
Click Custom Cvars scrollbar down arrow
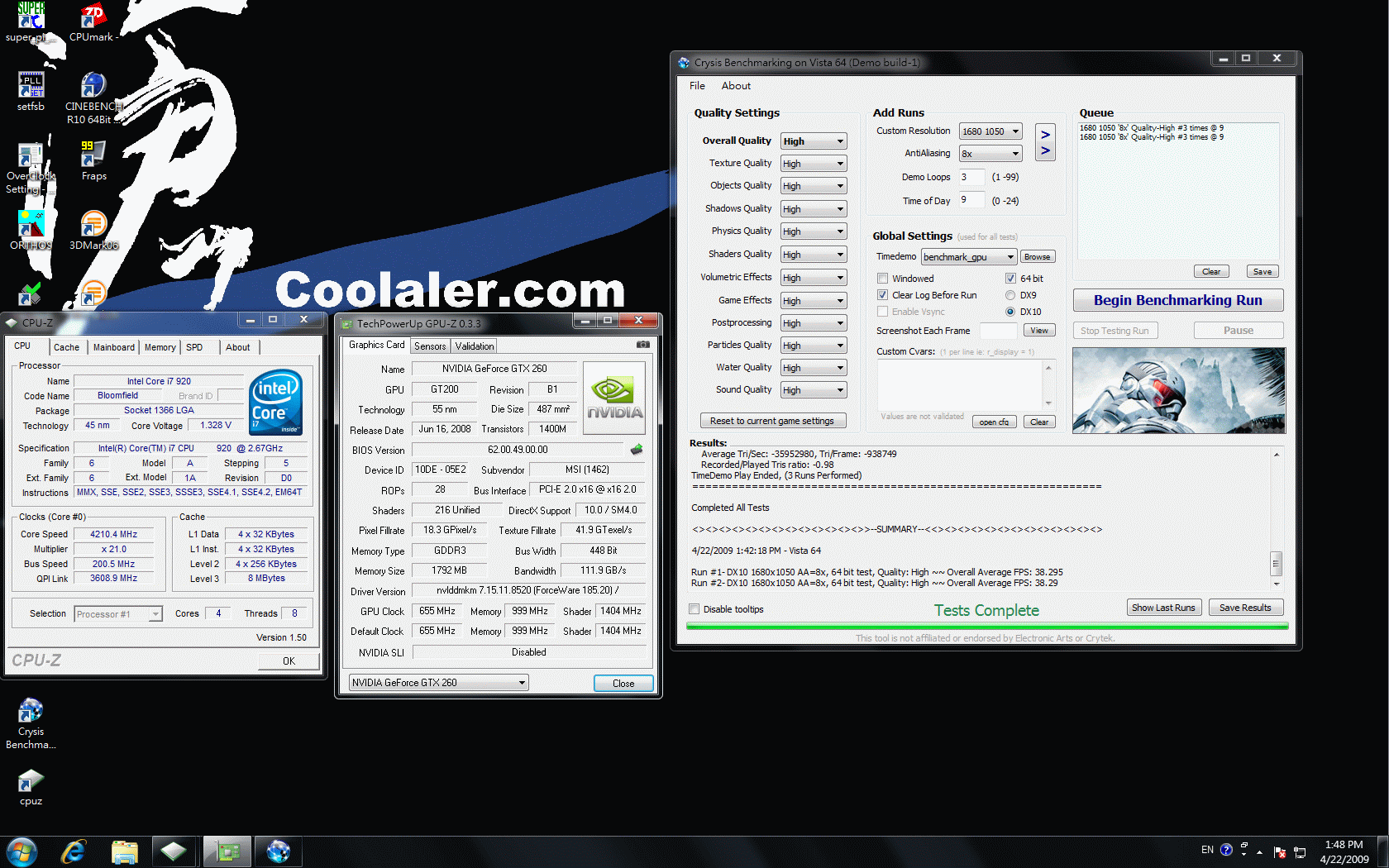(1048, 403)
